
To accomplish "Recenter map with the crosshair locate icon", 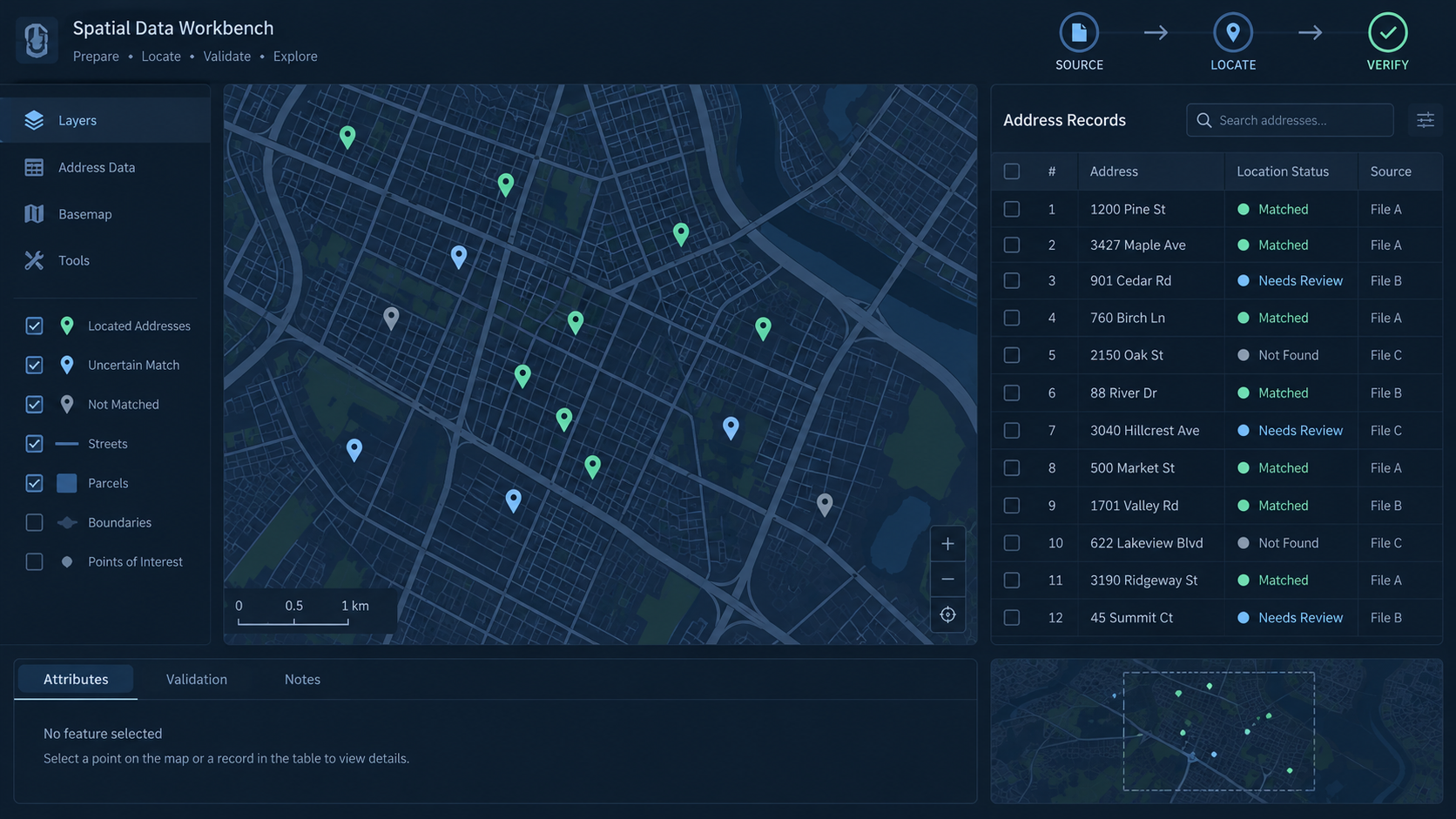I will tap(947, 614).
